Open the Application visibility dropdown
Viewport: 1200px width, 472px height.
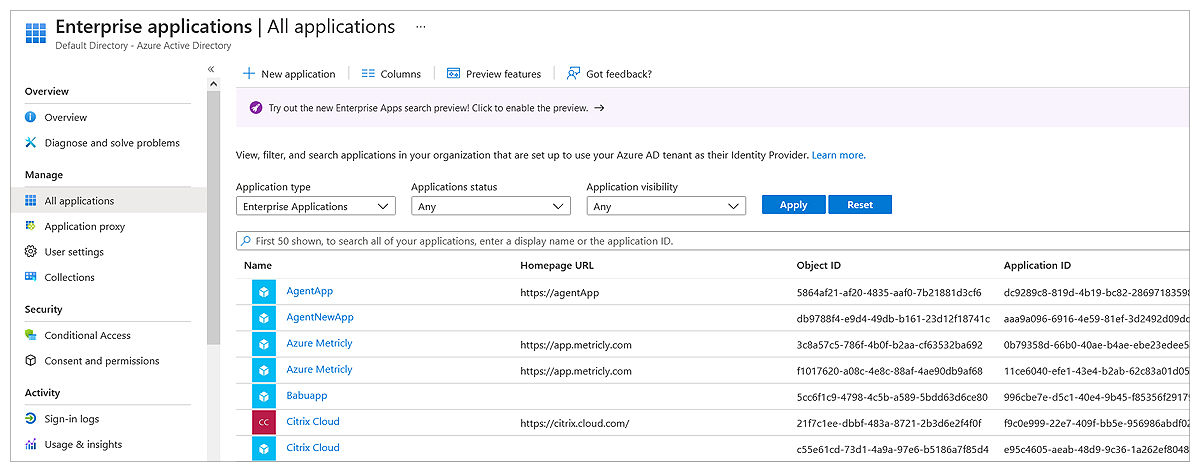pos(666,206)
